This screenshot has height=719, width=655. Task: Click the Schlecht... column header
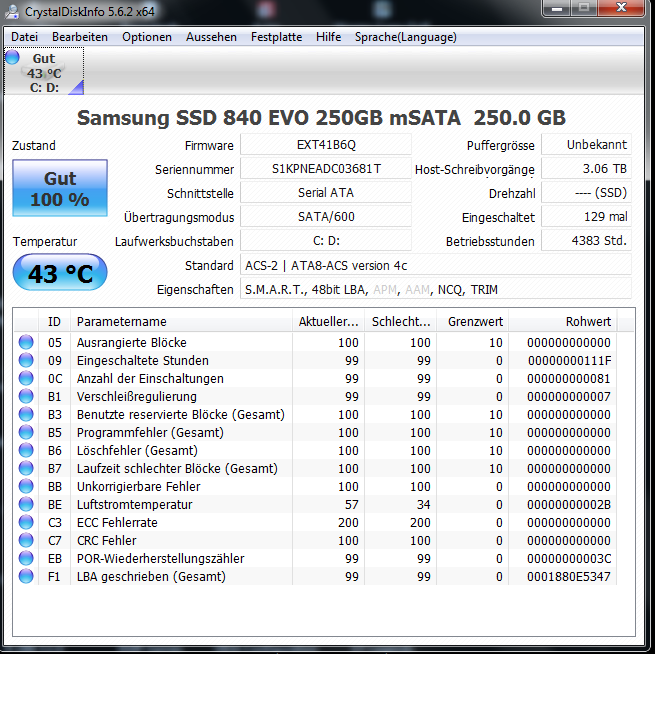[400, 321]
